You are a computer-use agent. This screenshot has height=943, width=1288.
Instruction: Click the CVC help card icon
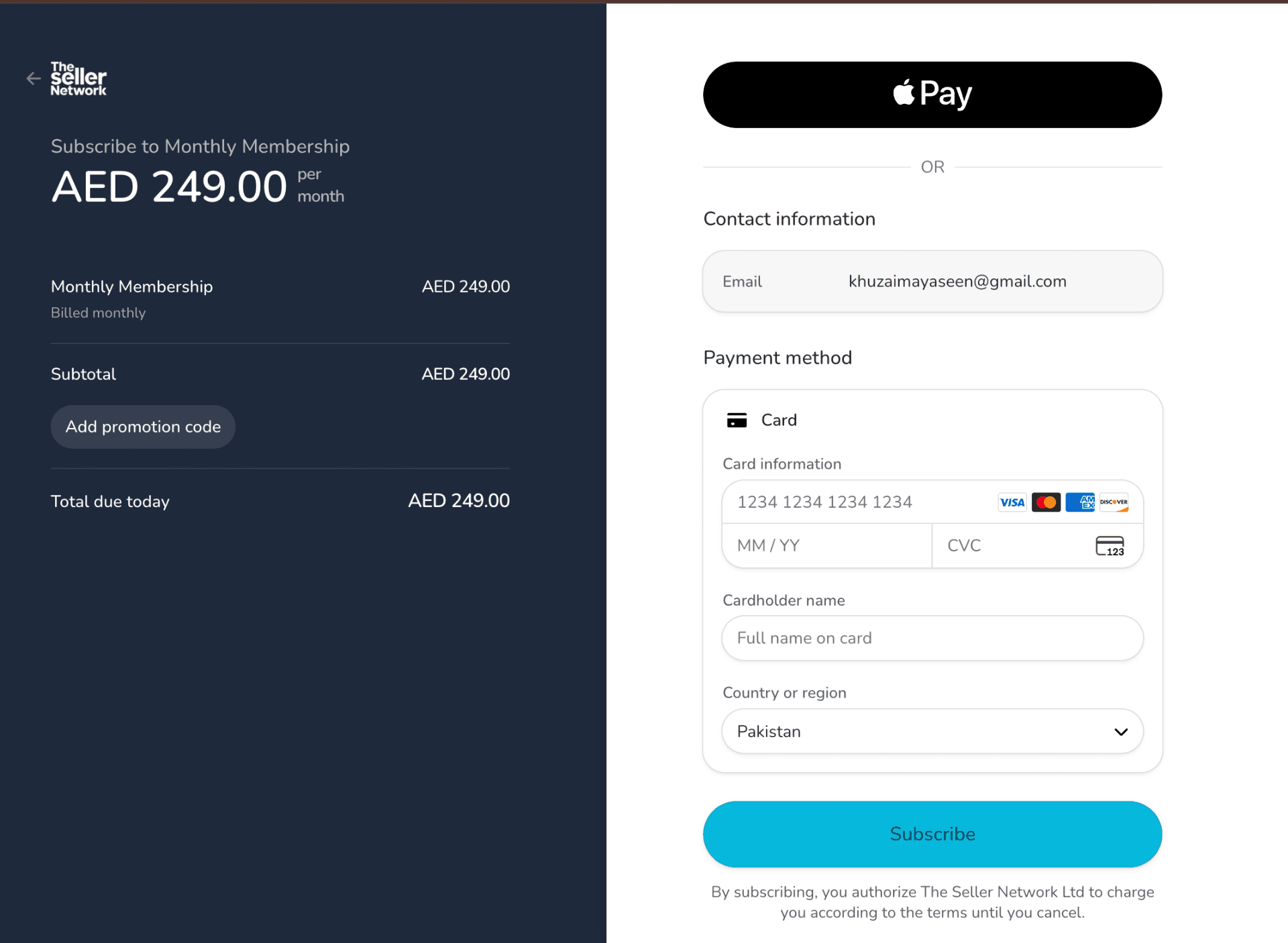[1110, 546]
